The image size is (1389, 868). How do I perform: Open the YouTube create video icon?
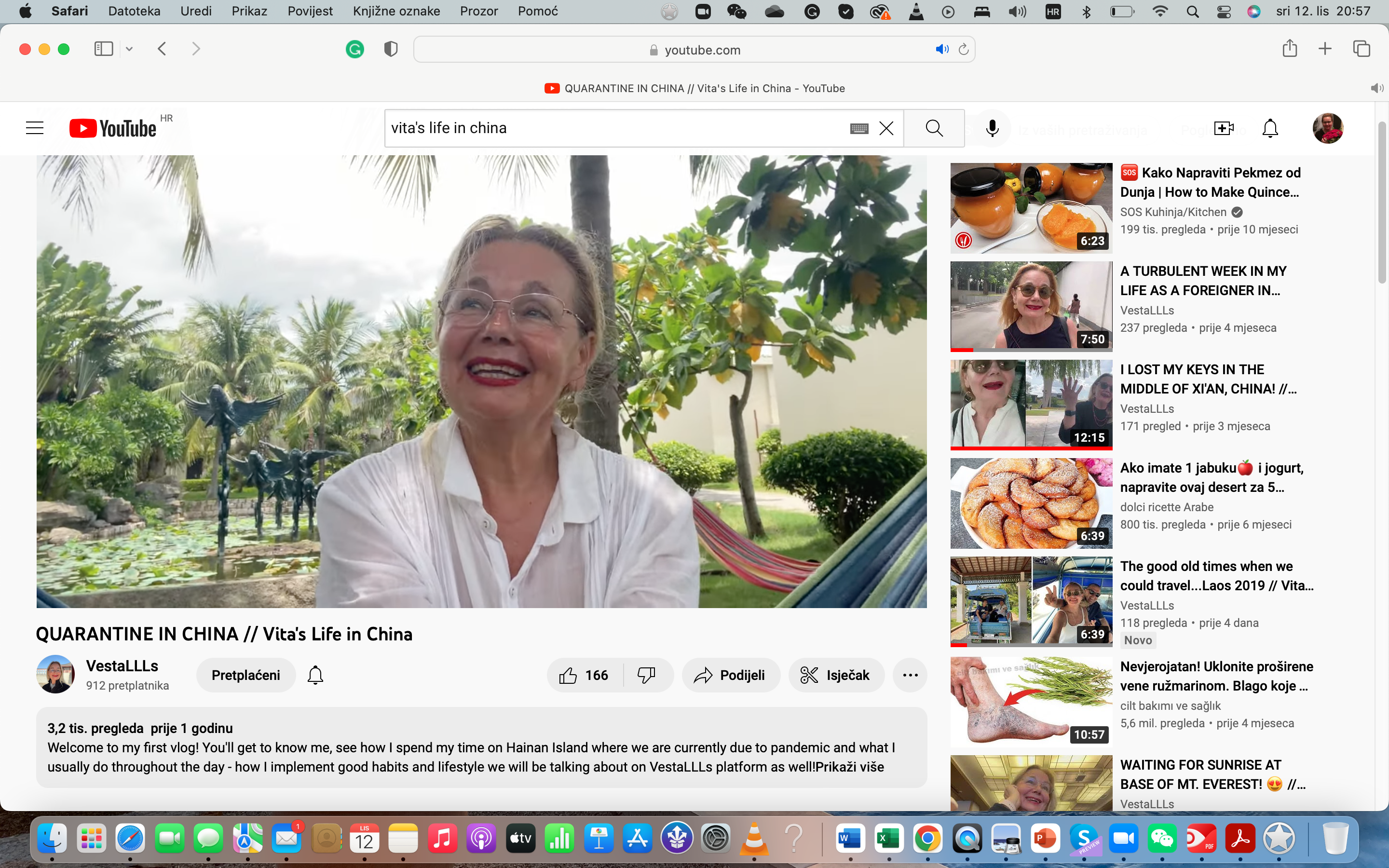(1223, 128)
